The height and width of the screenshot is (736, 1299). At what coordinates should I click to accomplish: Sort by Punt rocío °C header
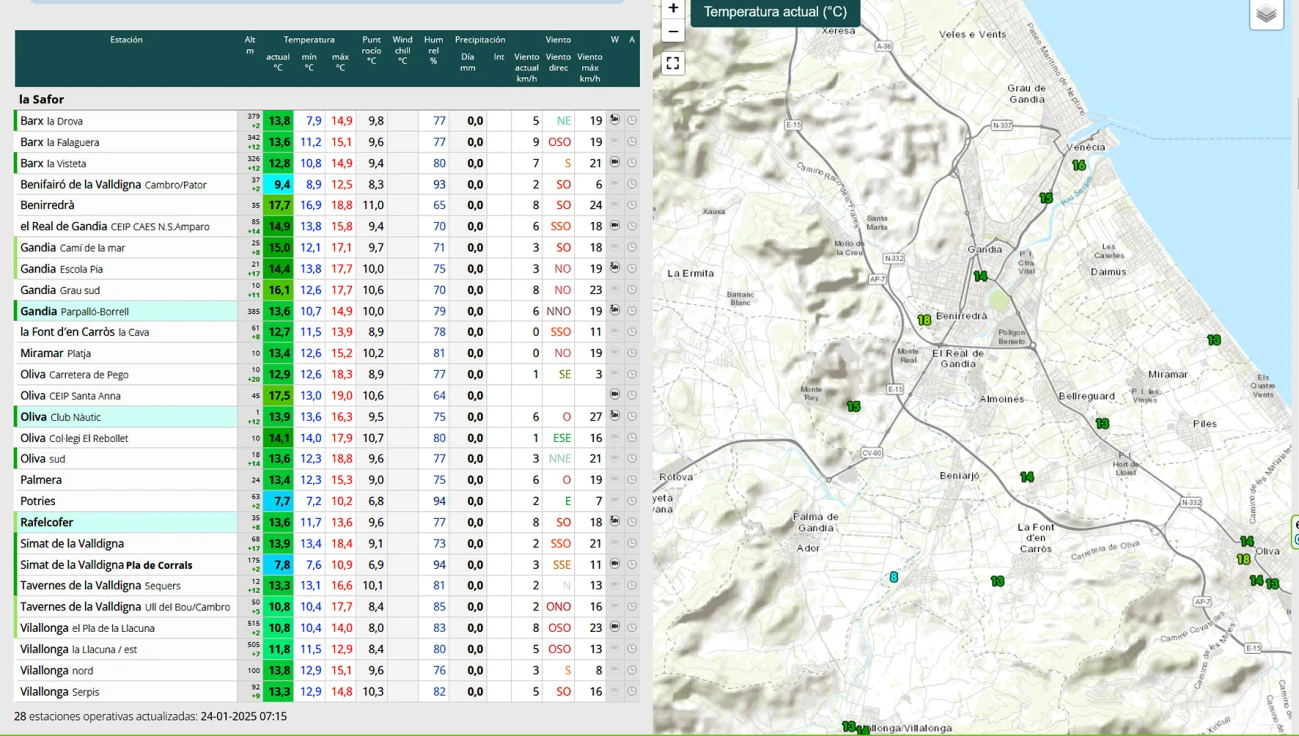371,51
